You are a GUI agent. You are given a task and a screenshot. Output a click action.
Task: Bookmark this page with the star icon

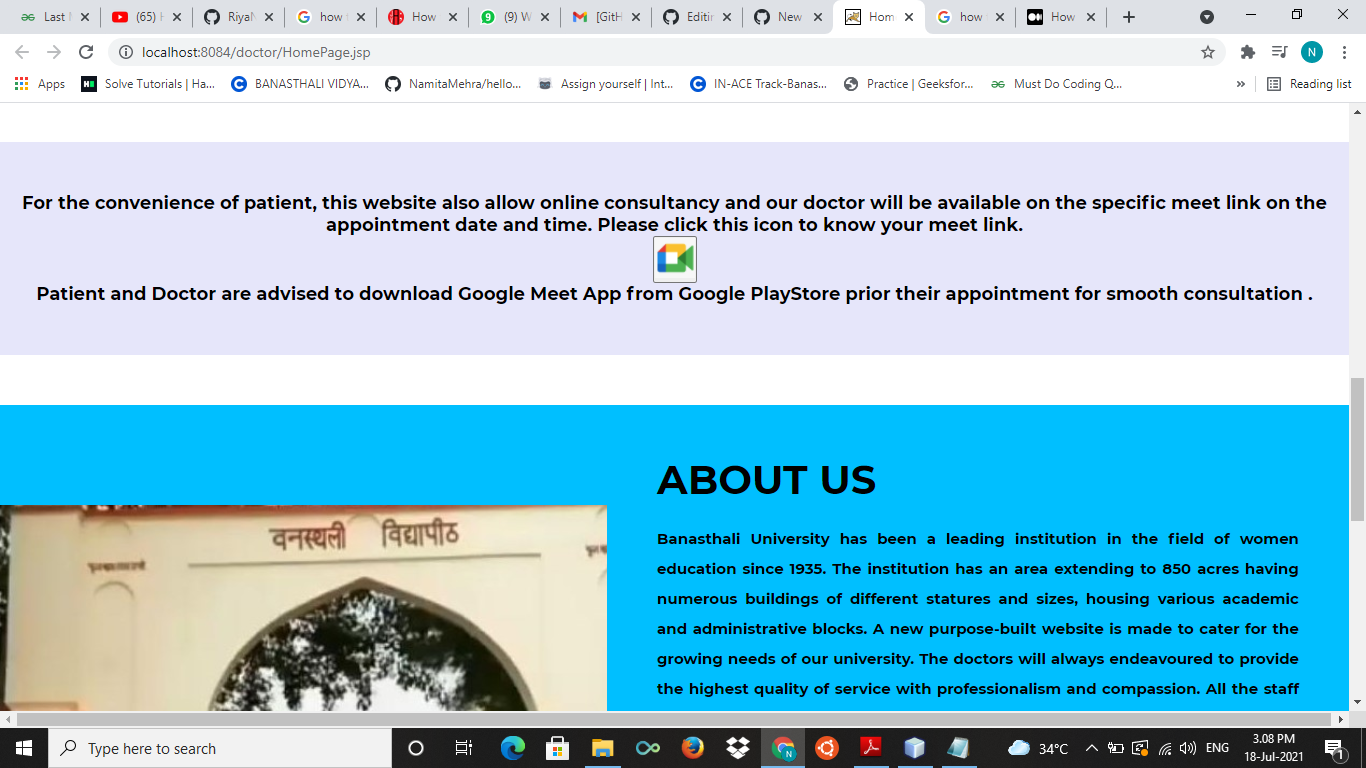1208,52
